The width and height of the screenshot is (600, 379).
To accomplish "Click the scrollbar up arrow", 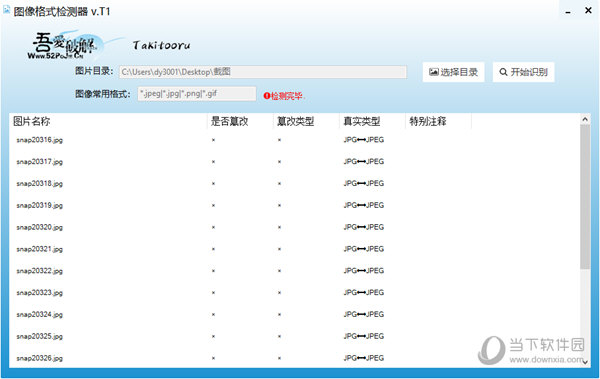I will [x=585, y=119].
